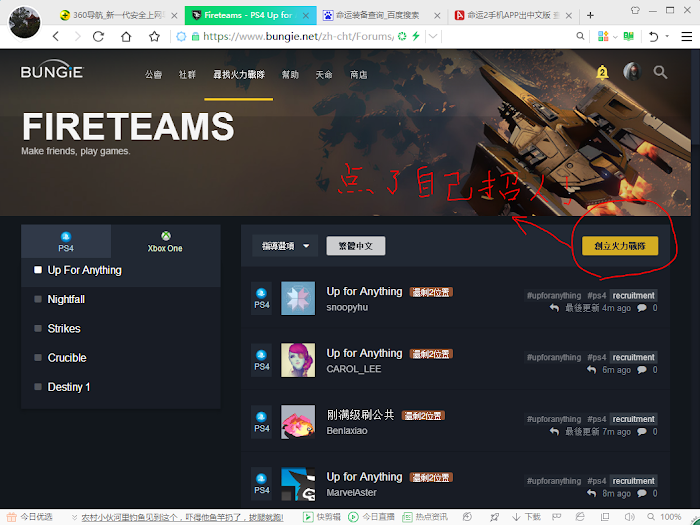Select Up For Anything activity filter
700x525 pixels.
tap(121, 271)
